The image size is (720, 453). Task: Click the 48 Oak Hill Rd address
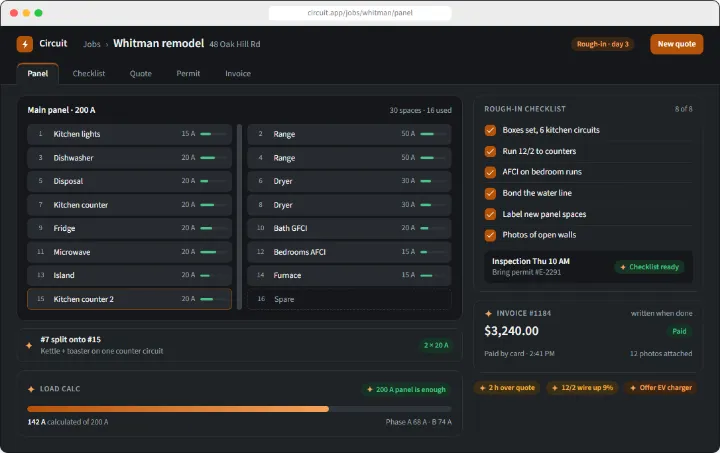click(x=235, y=45)
